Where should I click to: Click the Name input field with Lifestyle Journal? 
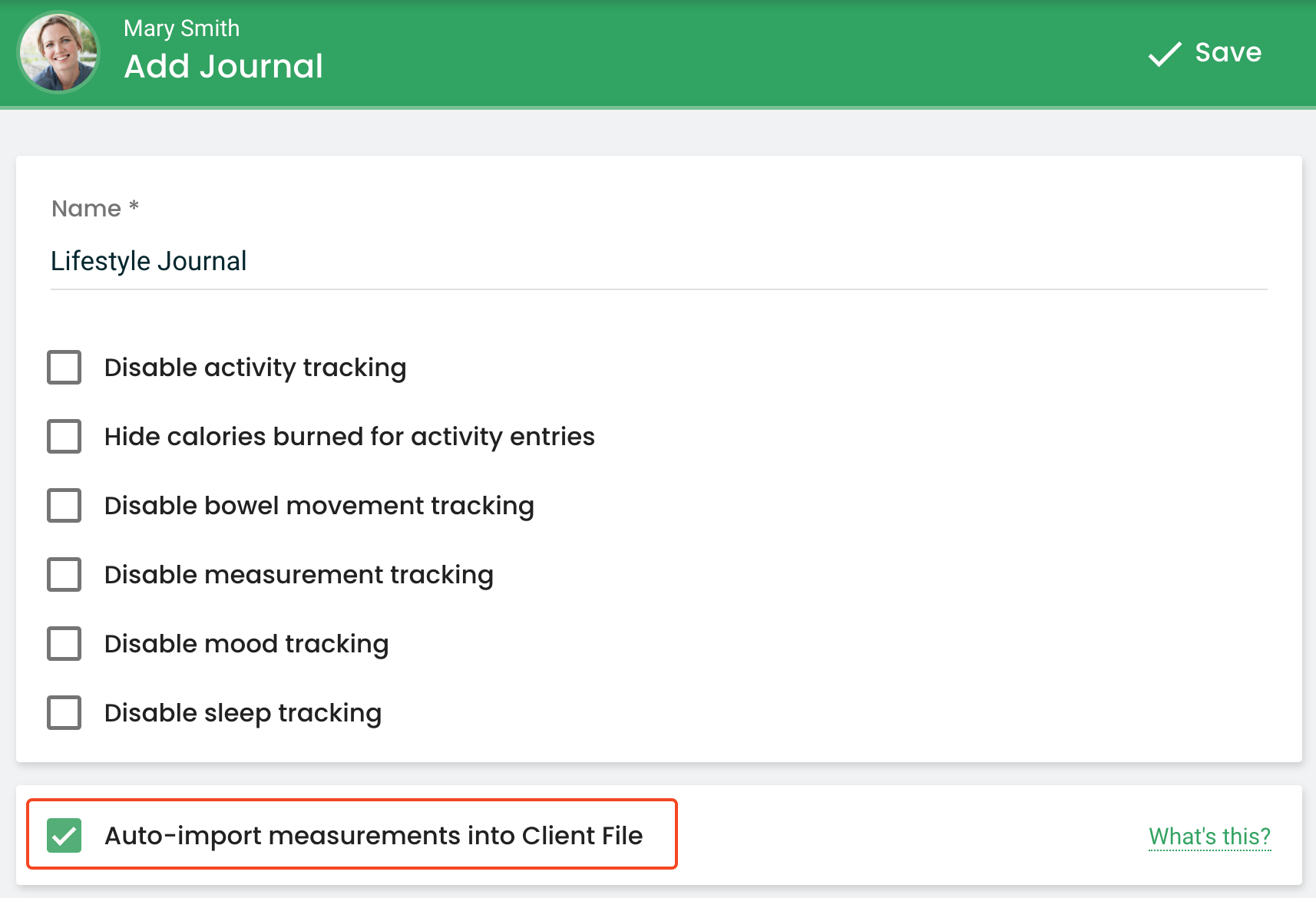click(x=658, y=261)
